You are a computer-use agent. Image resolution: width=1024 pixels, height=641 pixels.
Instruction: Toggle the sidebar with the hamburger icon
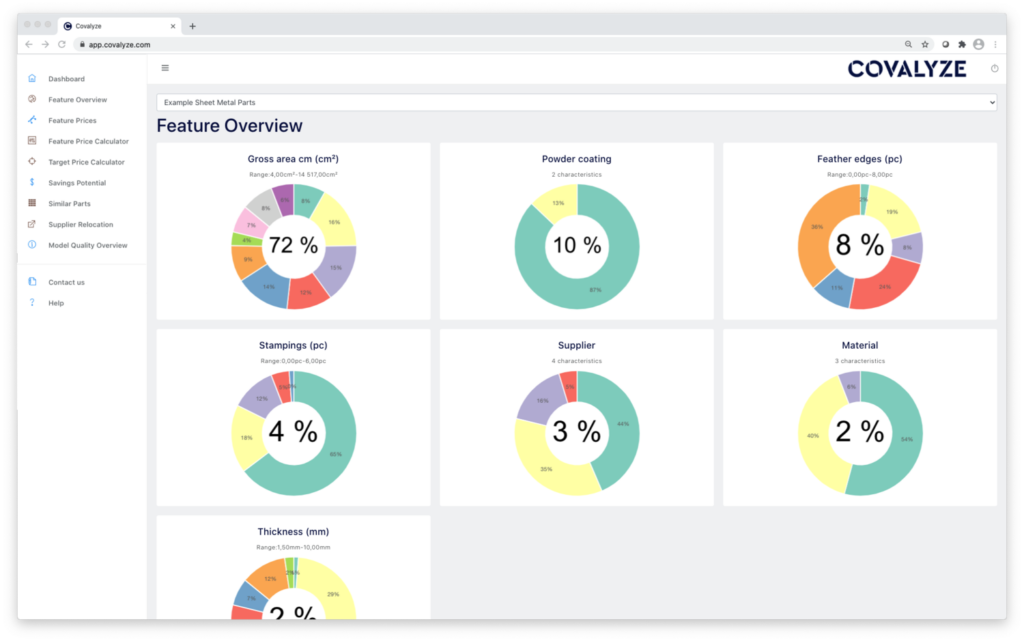(x=165, y=68)
